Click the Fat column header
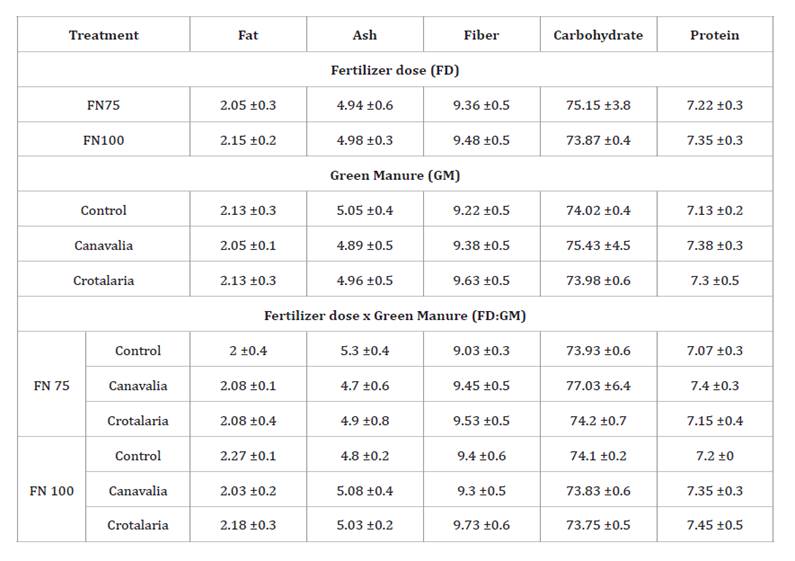This screenshot has height=561, width=795. pos(248,35)
